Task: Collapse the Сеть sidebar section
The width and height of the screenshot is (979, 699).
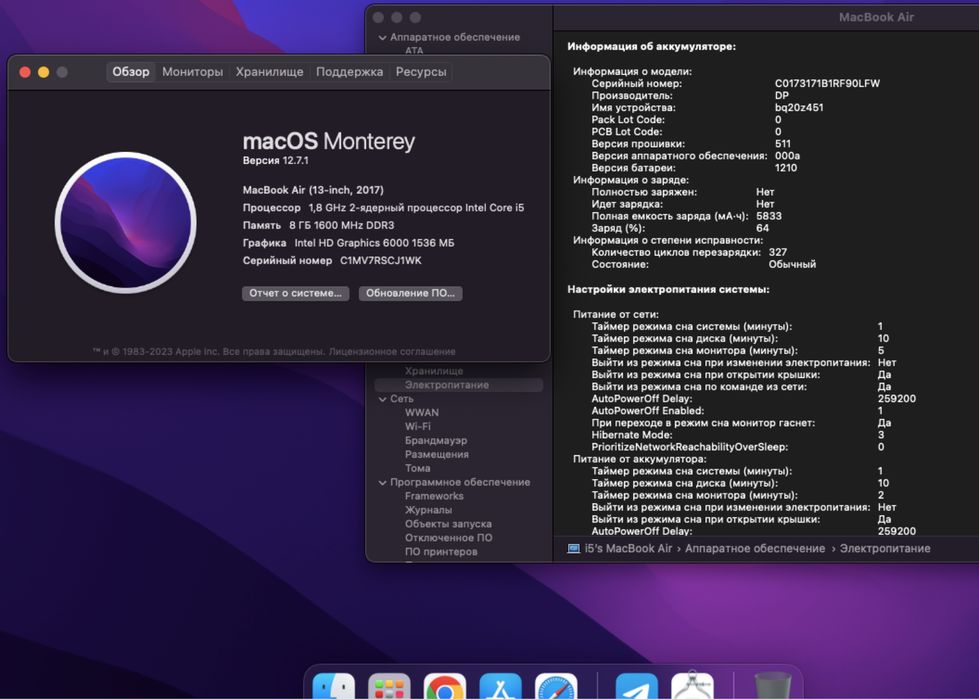Action: click(382, 399)
